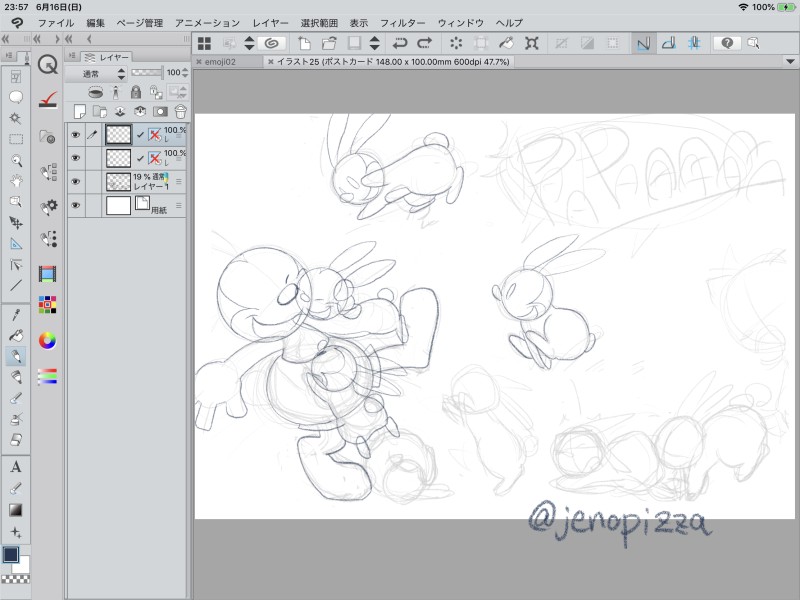
Task: Open the color wheel palette
Action: pyautogui.click(x=46, y=340)
